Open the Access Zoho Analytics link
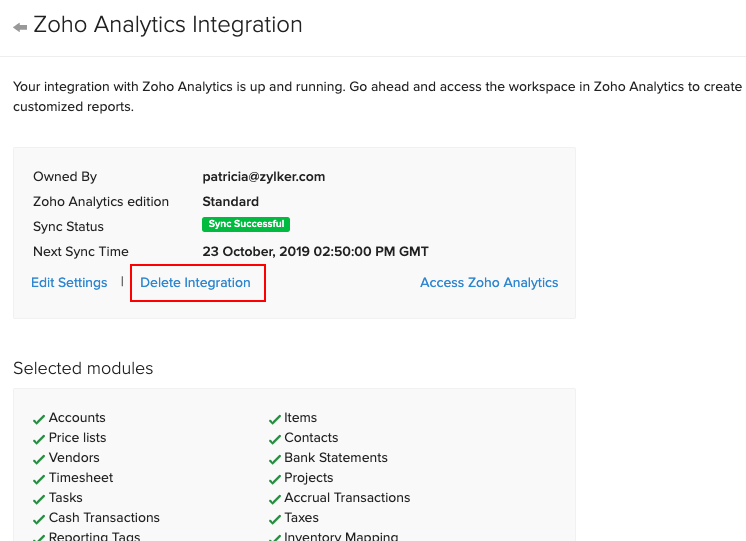The height and width of the screenshot is (541, 746). pyautogui.click(x=489, y=283)
